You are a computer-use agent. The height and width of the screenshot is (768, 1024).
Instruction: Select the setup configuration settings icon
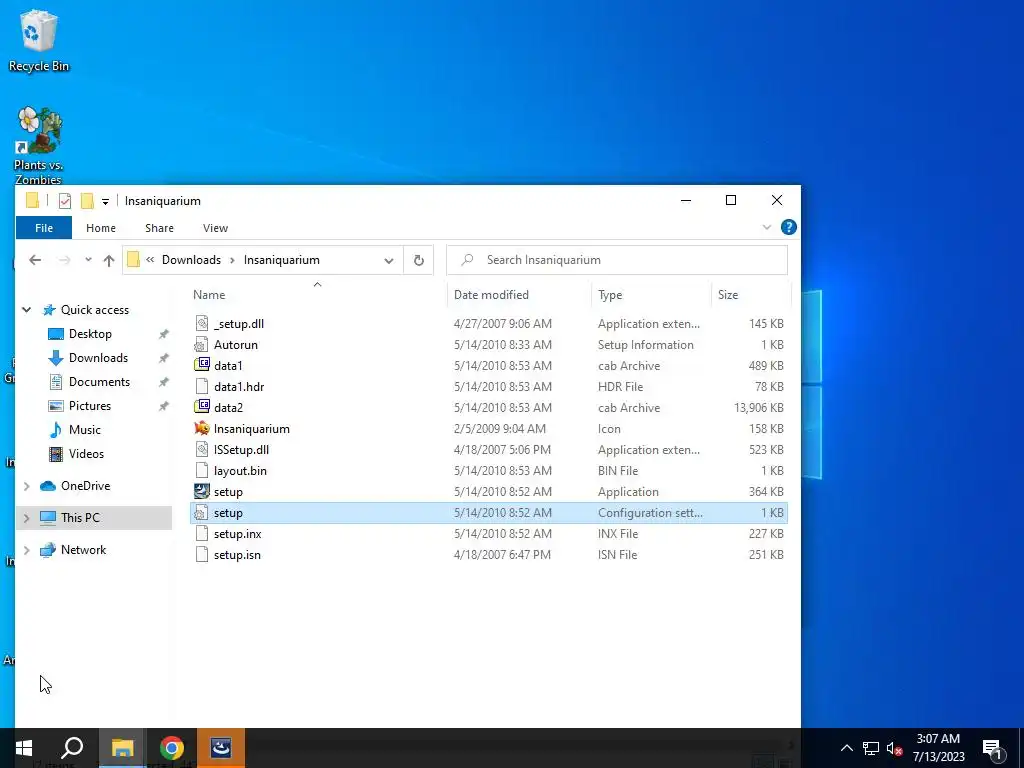tap(202, 513)
